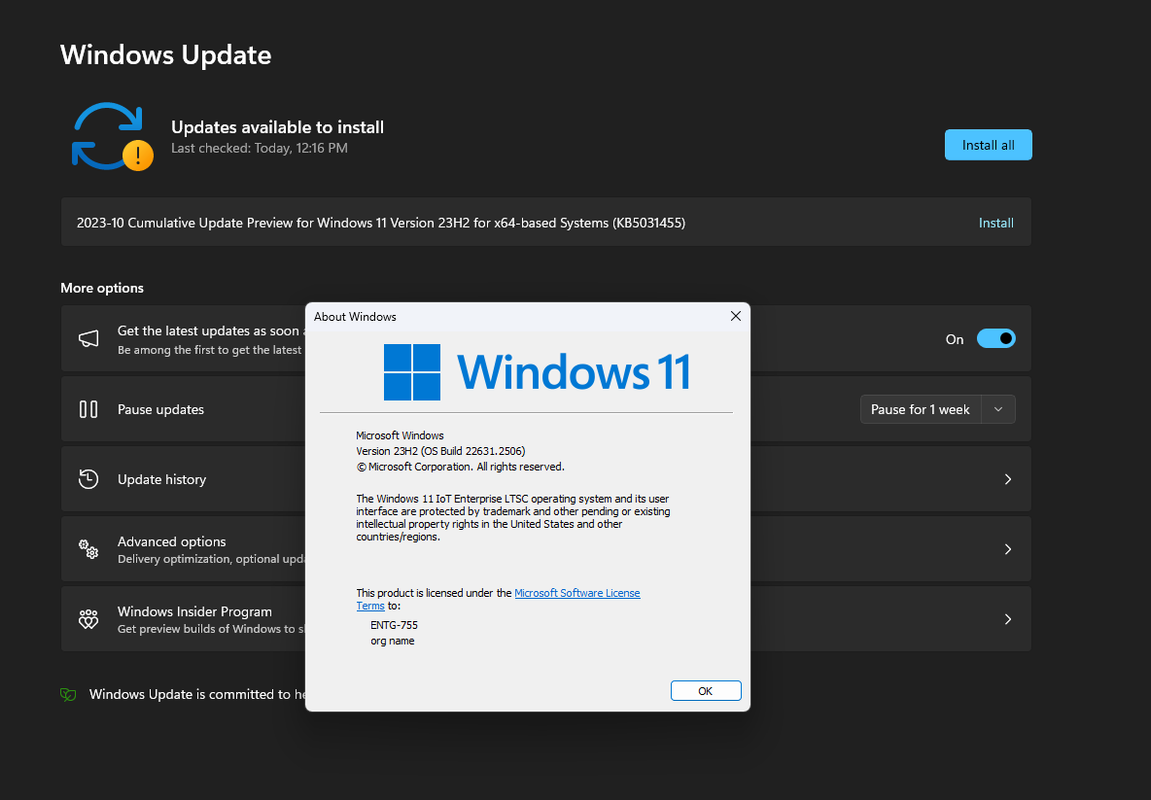Click the More options heading
Screen dimensions: 1151x800
[x=102, y=288]
